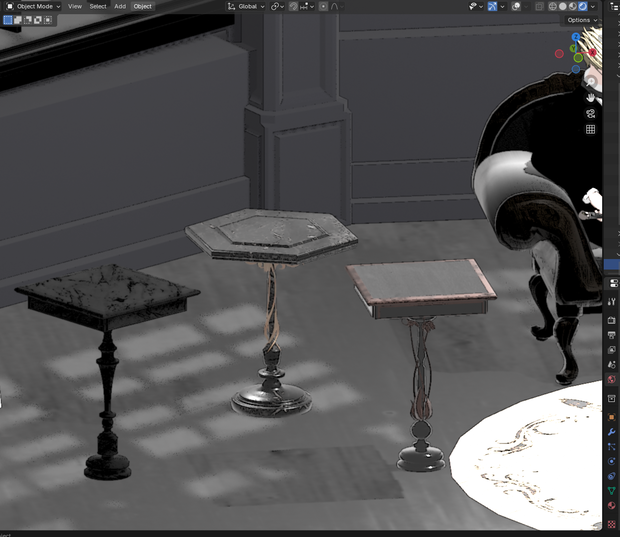Toggle snapping magnet in header
The width and height of the screenshot is (620, 537).
(293, 6)
